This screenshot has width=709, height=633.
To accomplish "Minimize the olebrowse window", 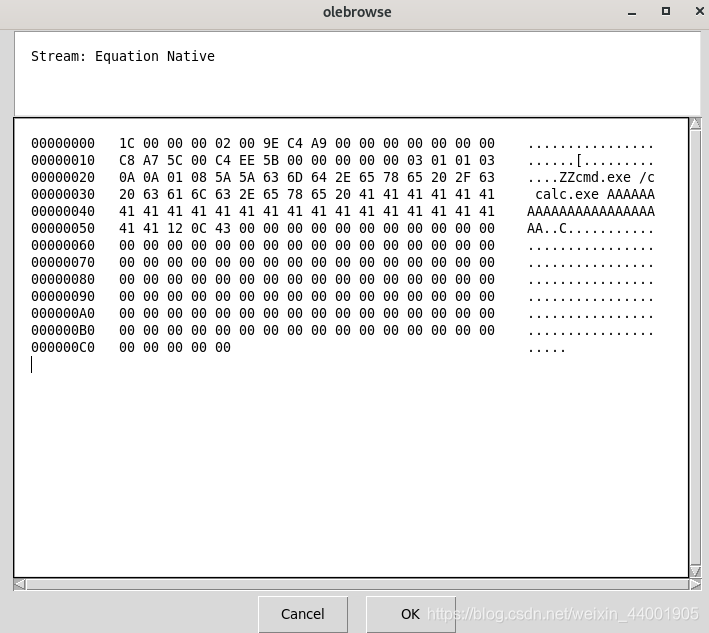I will click(632, 12).
